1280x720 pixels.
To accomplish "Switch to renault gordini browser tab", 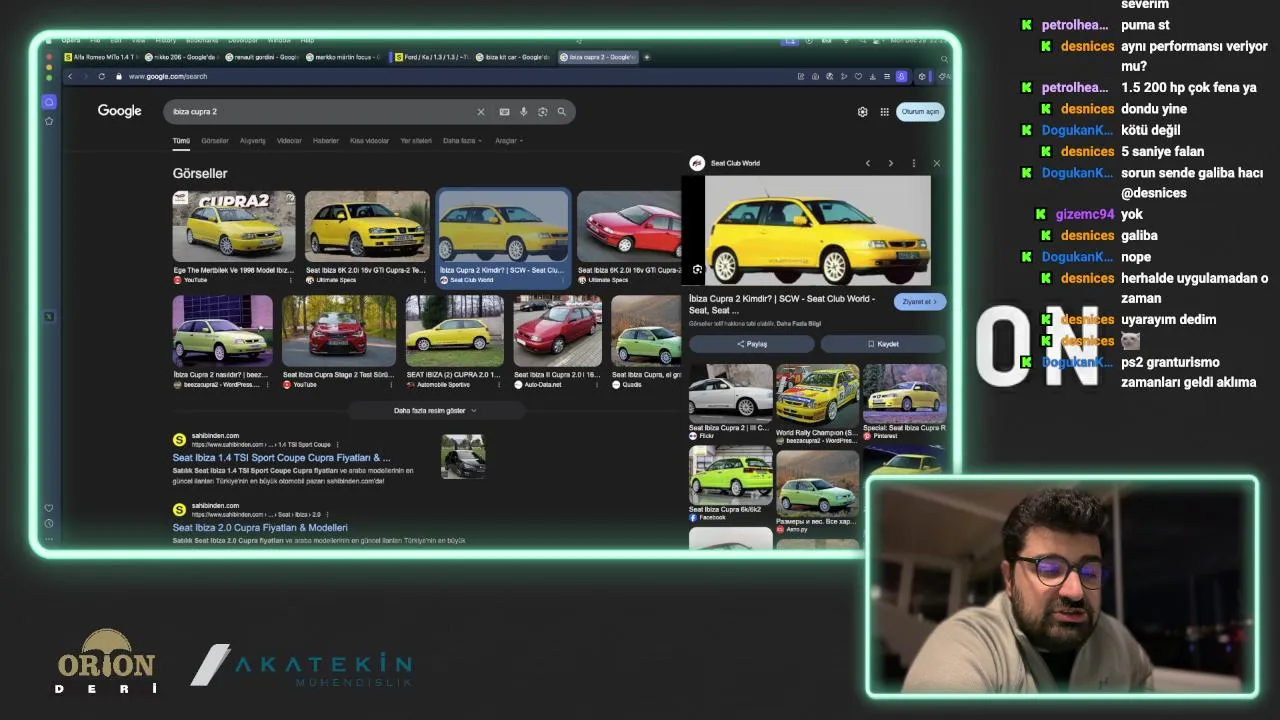I will [262, 57].
